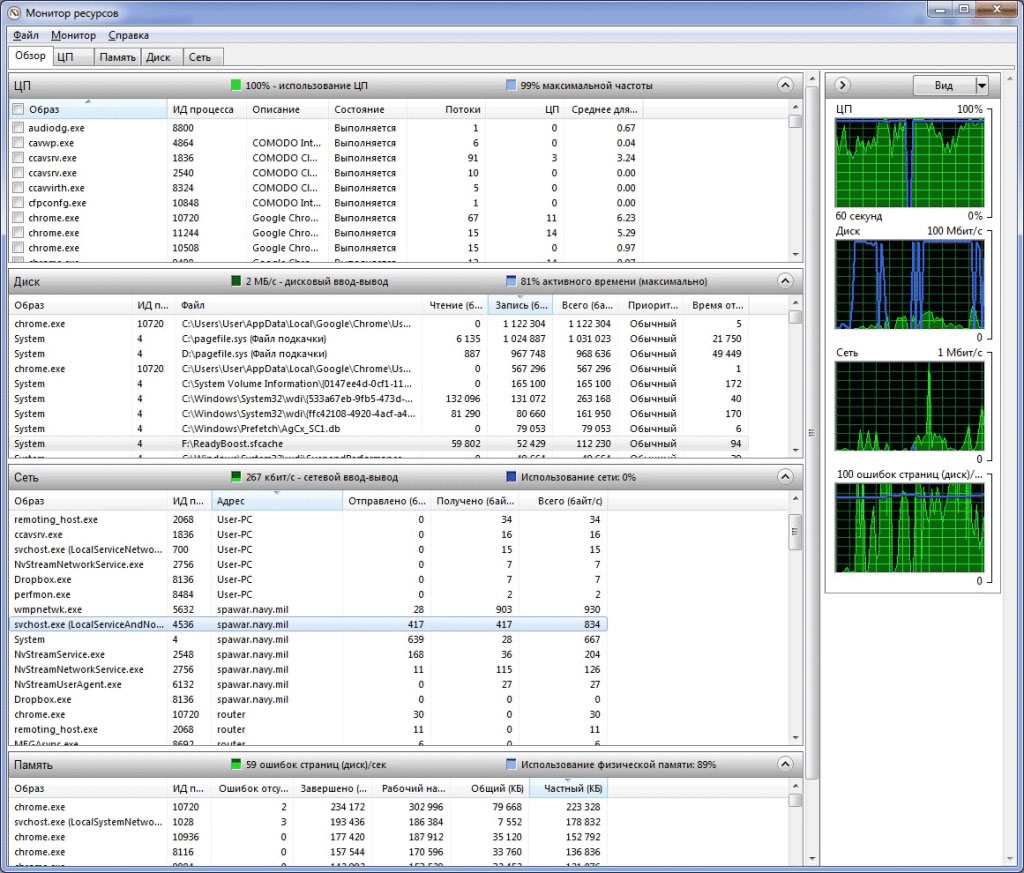
Task: Click the Resource Monitor title bar icon
Action: click(x=14, y=11)
